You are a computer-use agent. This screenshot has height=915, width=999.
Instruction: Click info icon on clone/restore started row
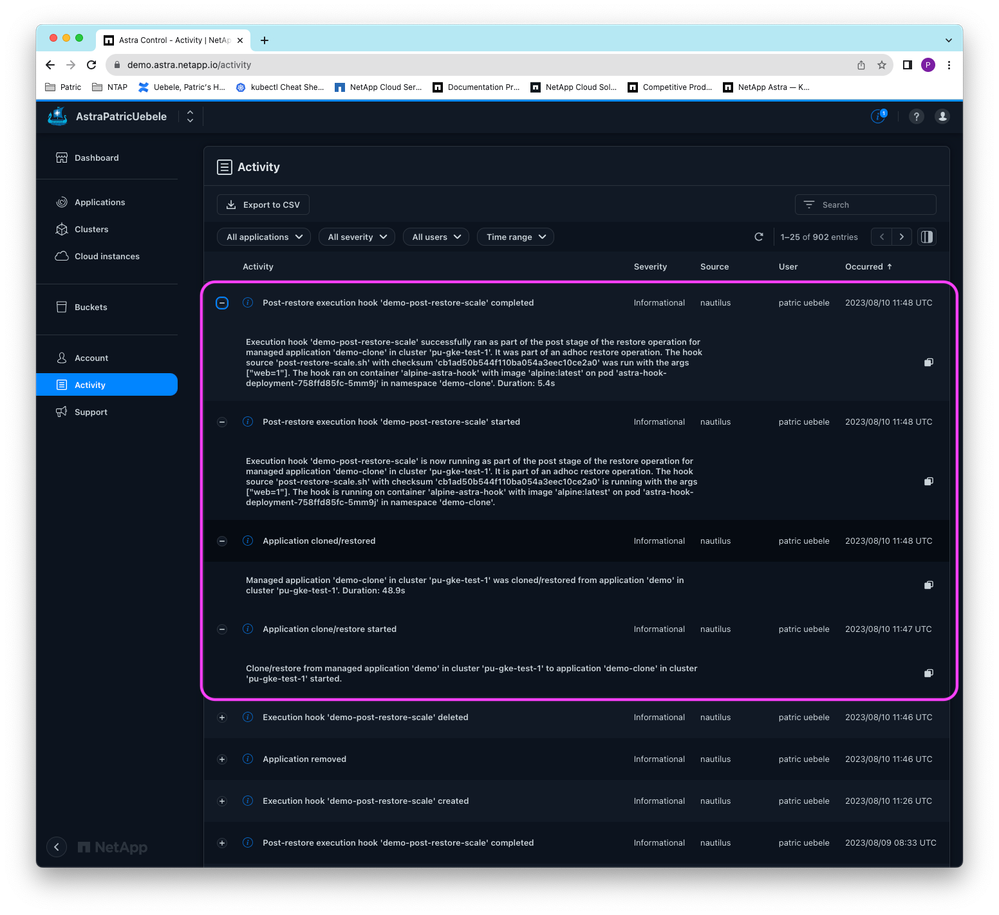tap(248, 630)
